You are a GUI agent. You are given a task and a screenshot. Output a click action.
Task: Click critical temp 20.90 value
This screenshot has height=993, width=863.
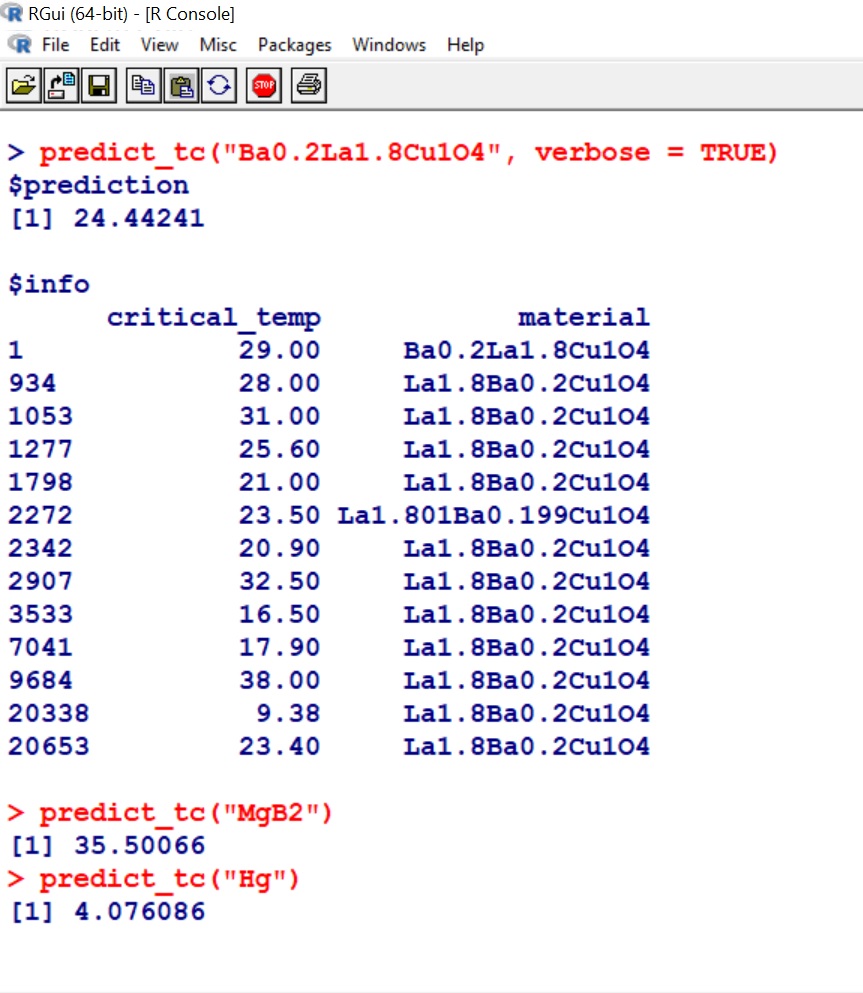click(279, 548)
